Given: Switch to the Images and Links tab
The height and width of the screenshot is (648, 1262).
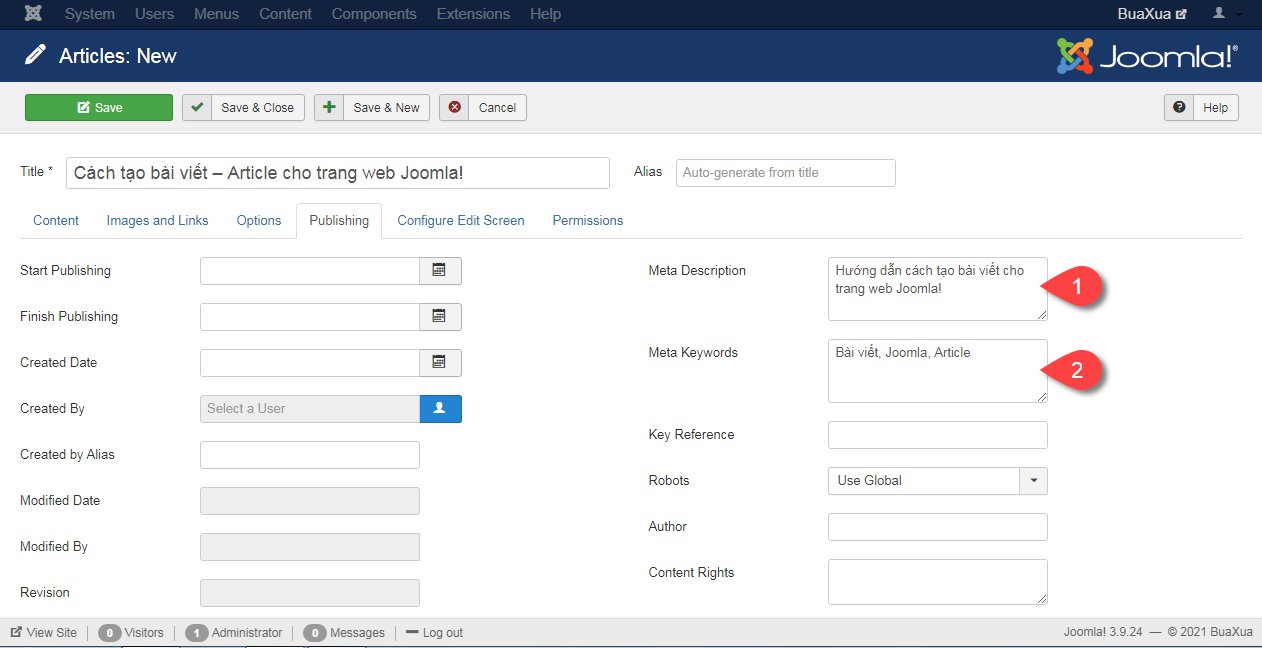Looking at the screenshot, I should tap(158, 220).
